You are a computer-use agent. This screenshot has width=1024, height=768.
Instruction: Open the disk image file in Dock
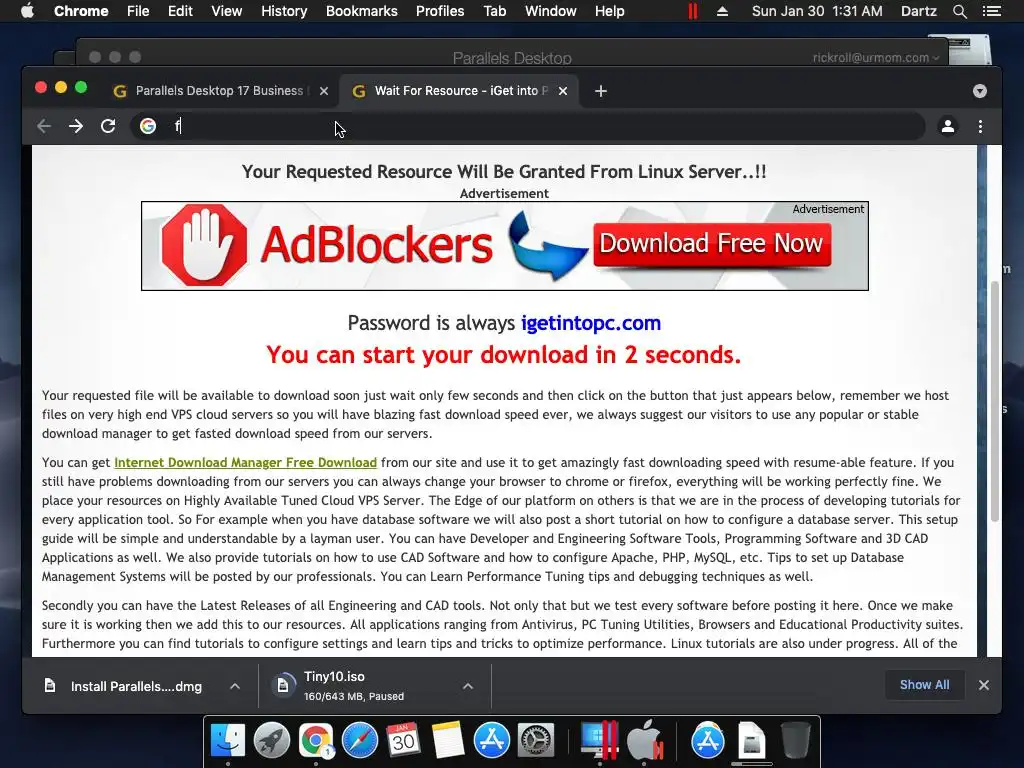[x=752, y=740]
